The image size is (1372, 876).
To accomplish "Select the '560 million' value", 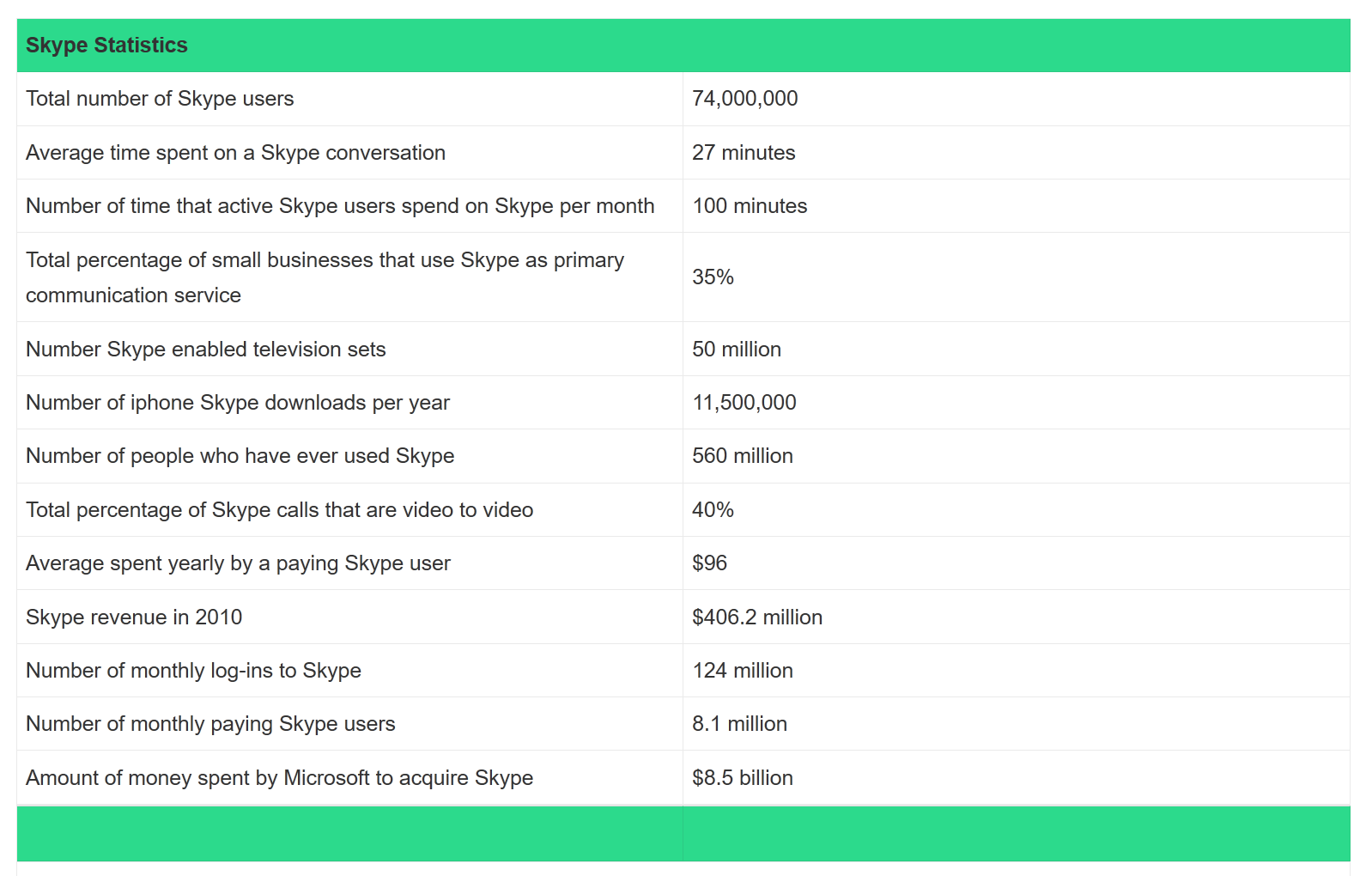I will point(743,456).
